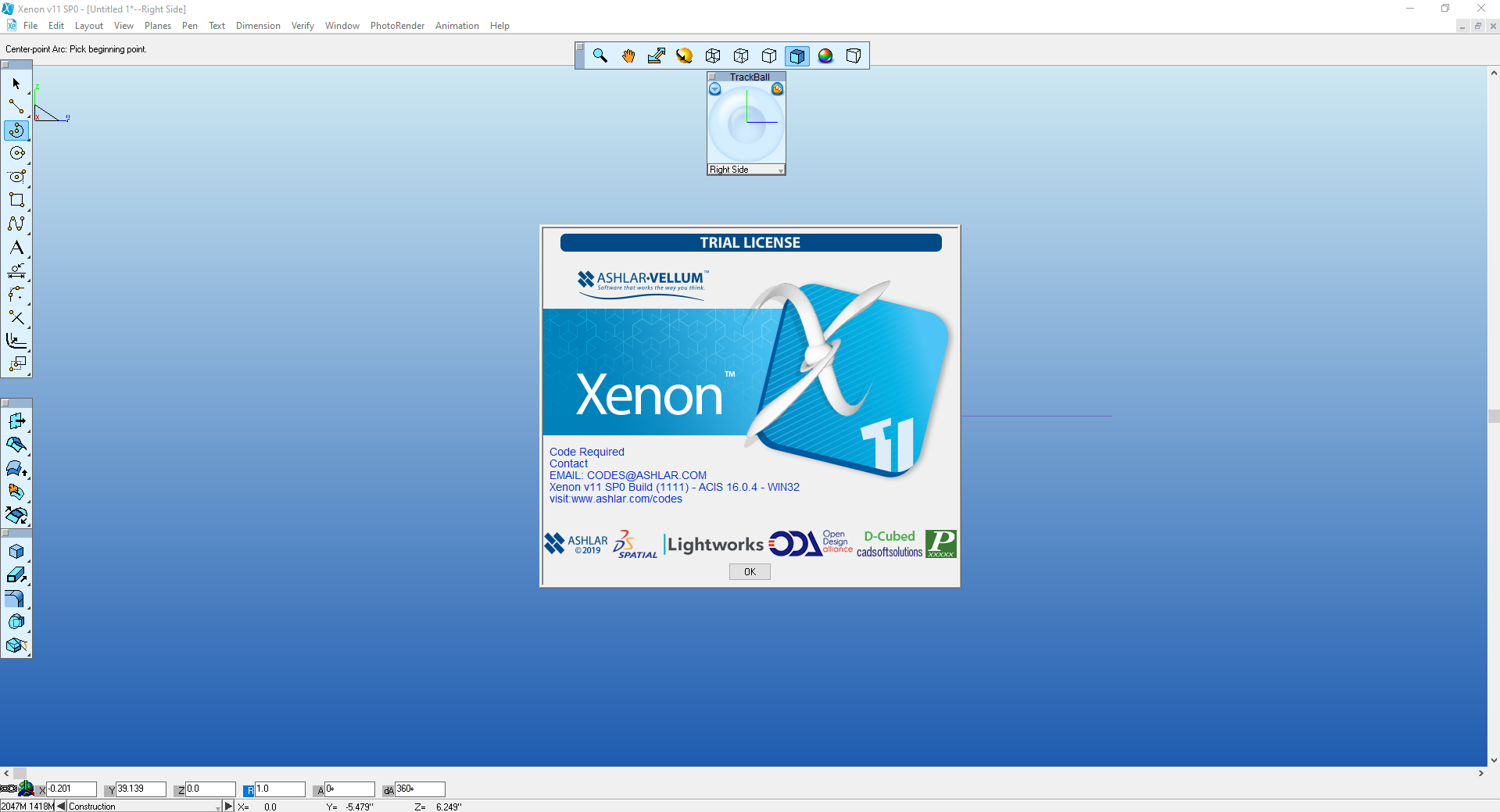Expand the Line tool flyout arrow
Viewport: 1500px width, 812px height.
tap(29, 116)
